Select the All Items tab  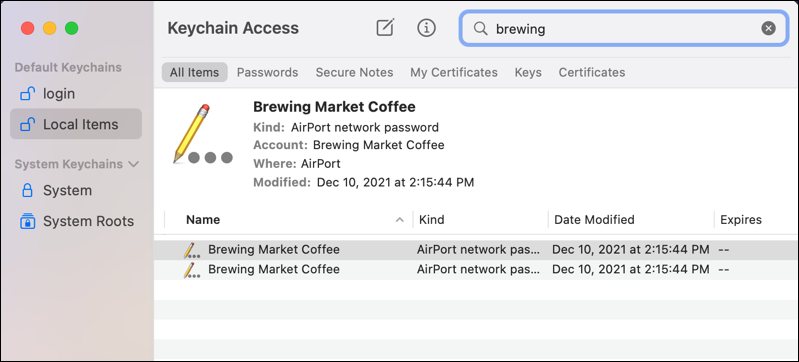(x=194, y=72)
